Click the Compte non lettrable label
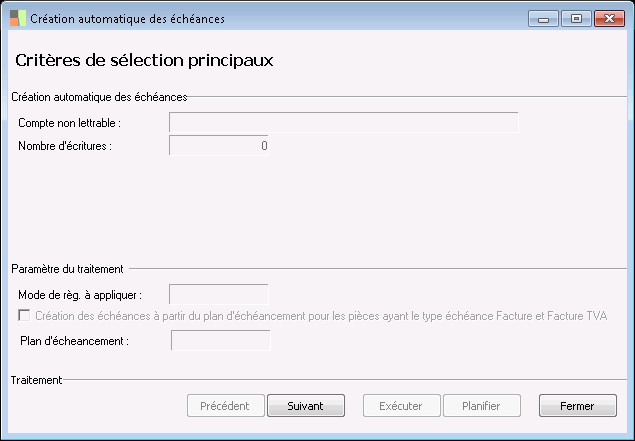635x441 pixels. 69,123
